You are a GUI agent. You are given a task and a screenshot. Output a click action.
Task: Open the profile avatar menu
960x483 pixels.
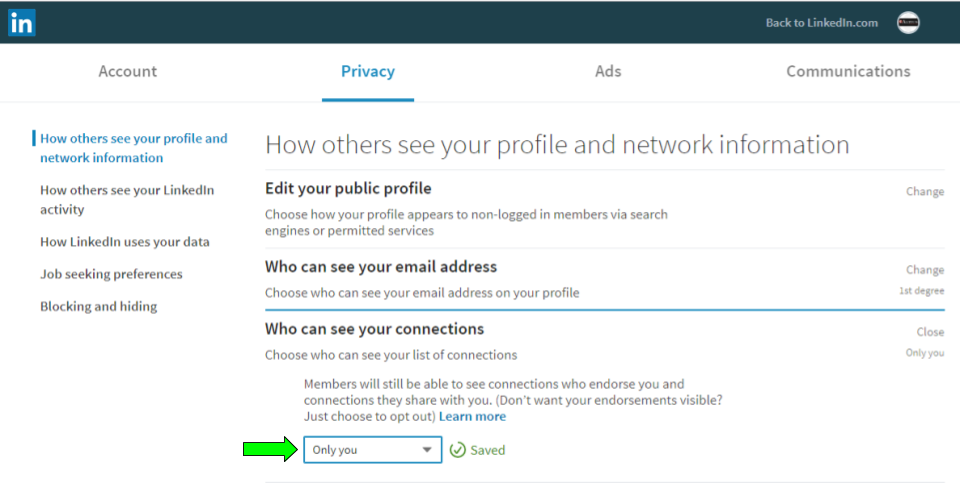908,23
